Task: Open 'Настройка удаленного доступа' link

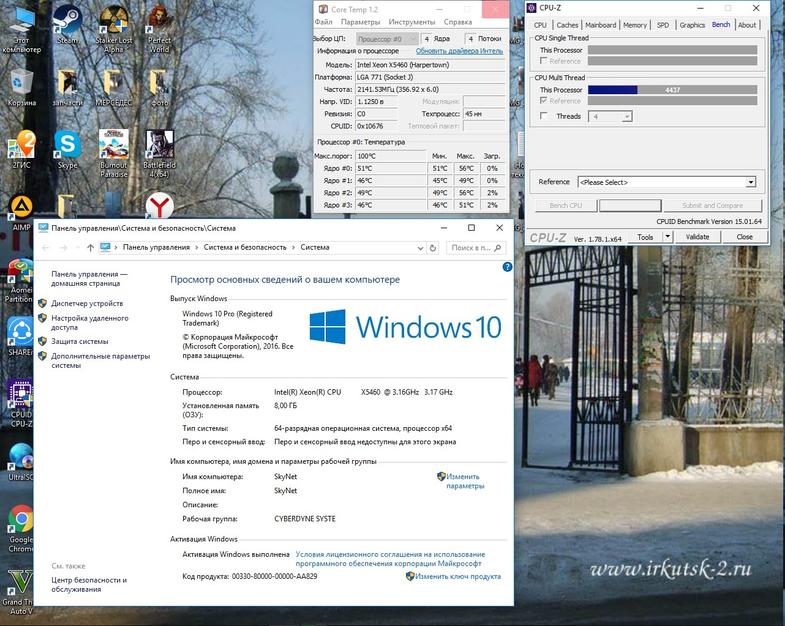Action: (x=90, y=323)
